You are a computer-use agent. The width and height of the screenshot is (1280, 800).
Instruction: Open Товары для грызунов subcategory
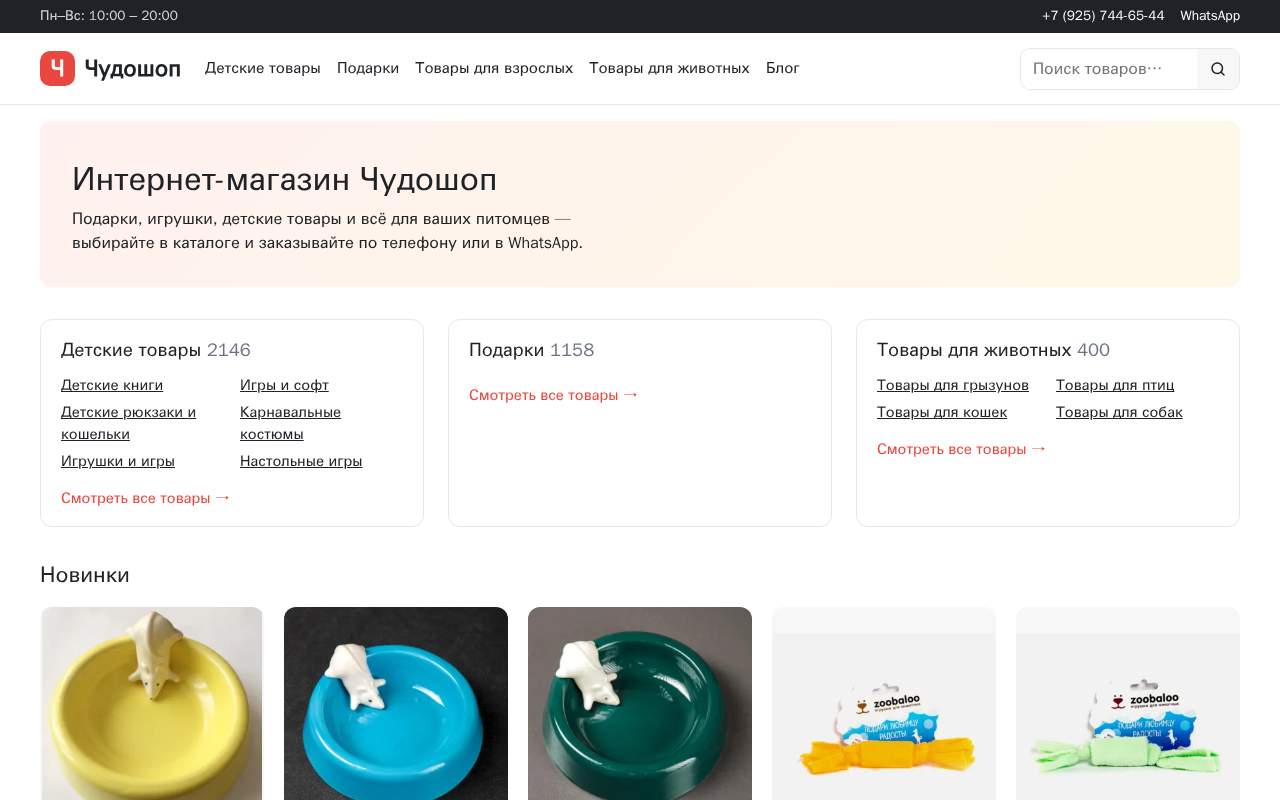[x=953, y=385]
